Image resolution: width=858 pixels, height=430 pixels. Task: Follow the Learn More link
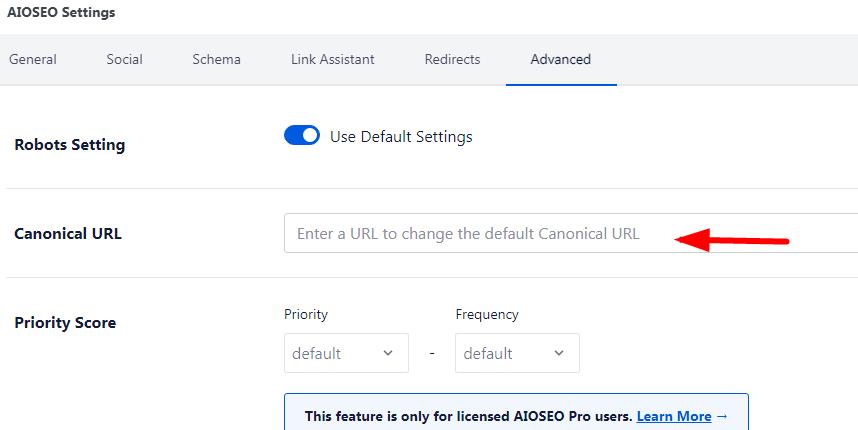(674, 416)
